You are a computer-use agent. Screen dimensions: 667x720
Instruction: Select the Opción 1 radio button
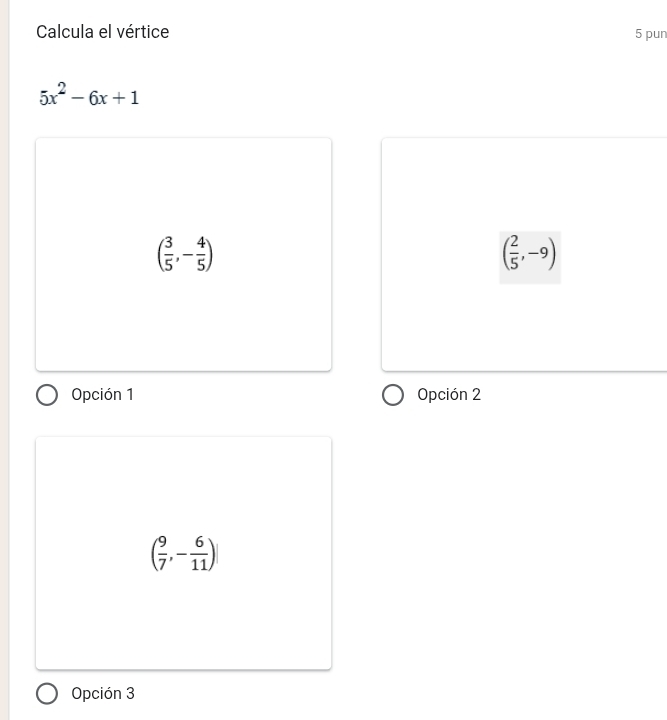click(x=47, y=395)
